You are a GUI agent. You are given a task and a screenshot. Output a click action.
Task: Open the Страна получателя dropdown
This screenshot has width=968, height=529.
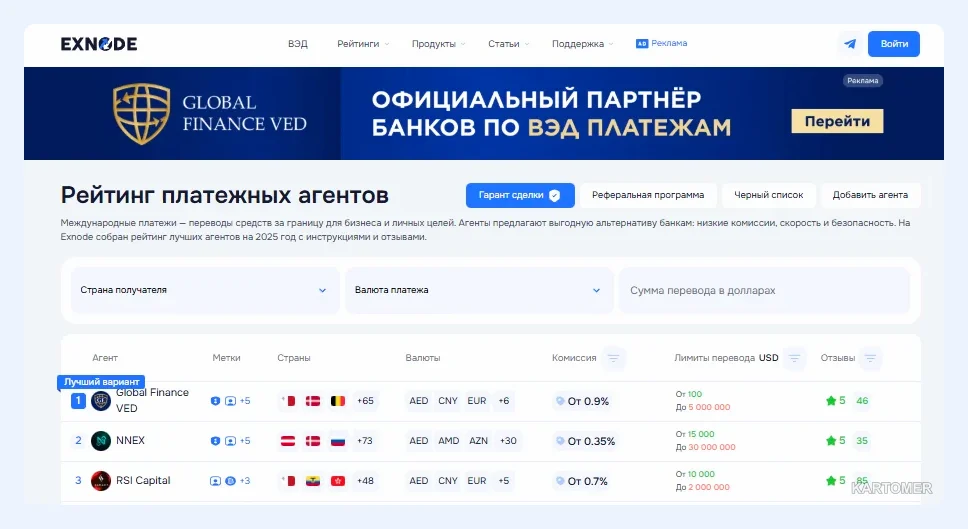click(205, 290)
